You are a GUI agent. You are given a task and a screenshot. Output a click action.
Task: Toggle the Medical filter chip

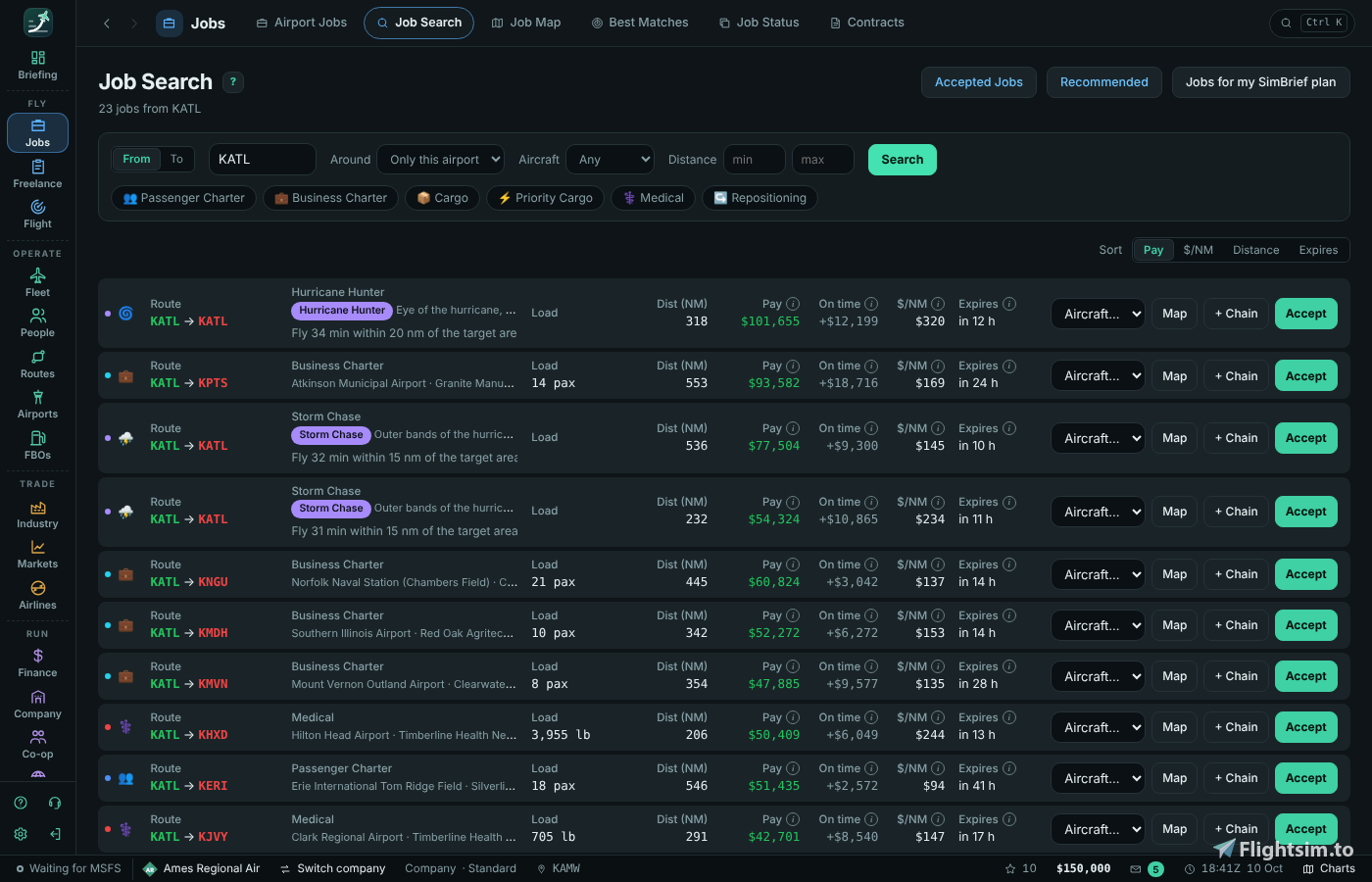pyautogui.click(x=654, y=198)
